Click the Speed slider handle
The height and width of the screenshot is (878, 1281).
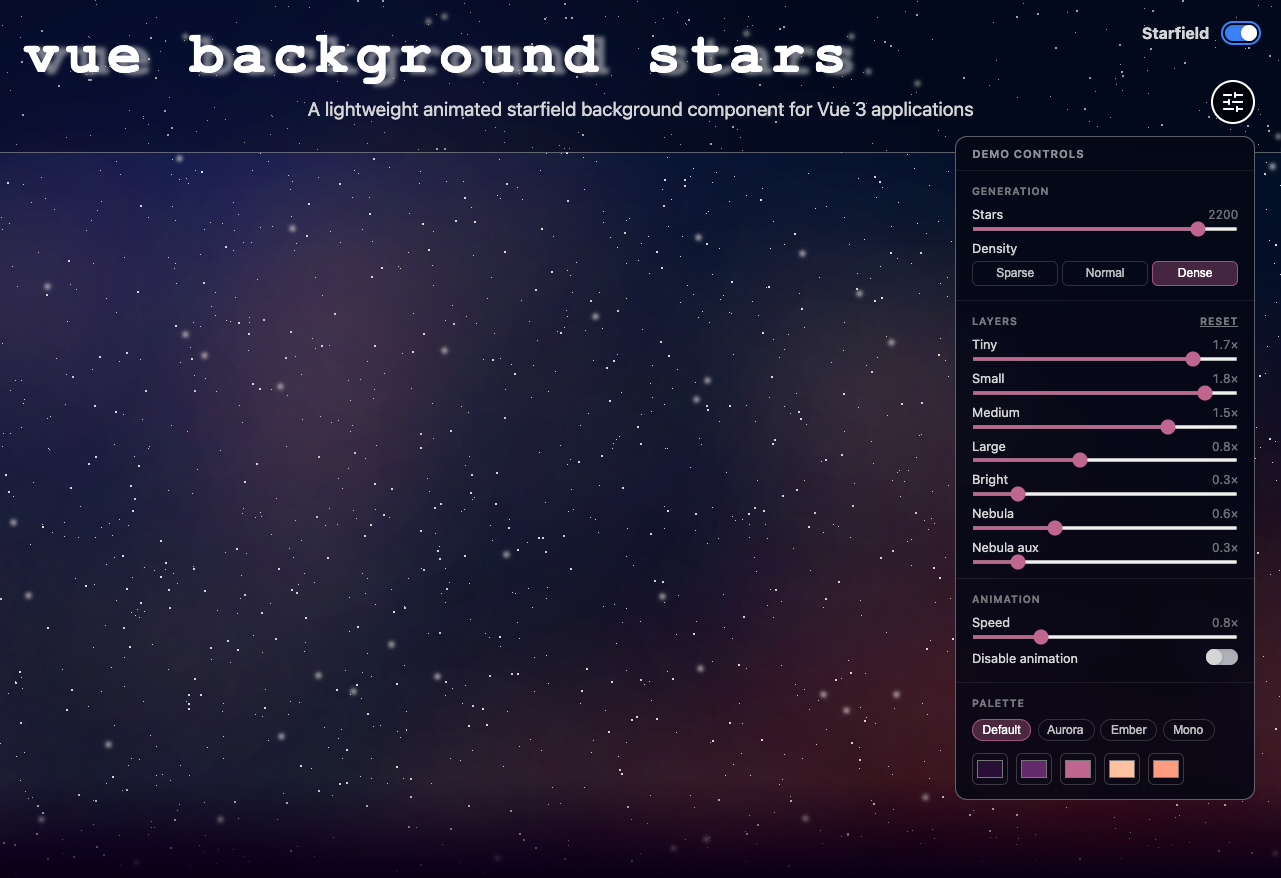coord(1041,637)
